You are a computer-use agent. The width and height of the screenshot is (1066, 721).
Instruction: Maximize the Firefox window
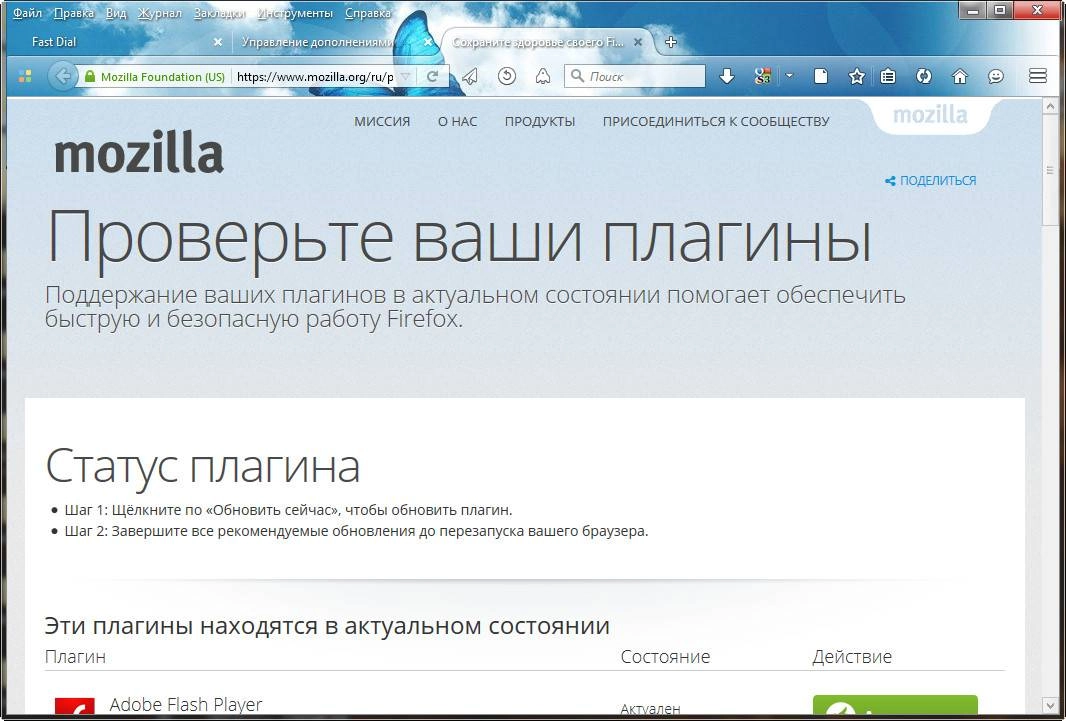click(x=1000, y=11)
